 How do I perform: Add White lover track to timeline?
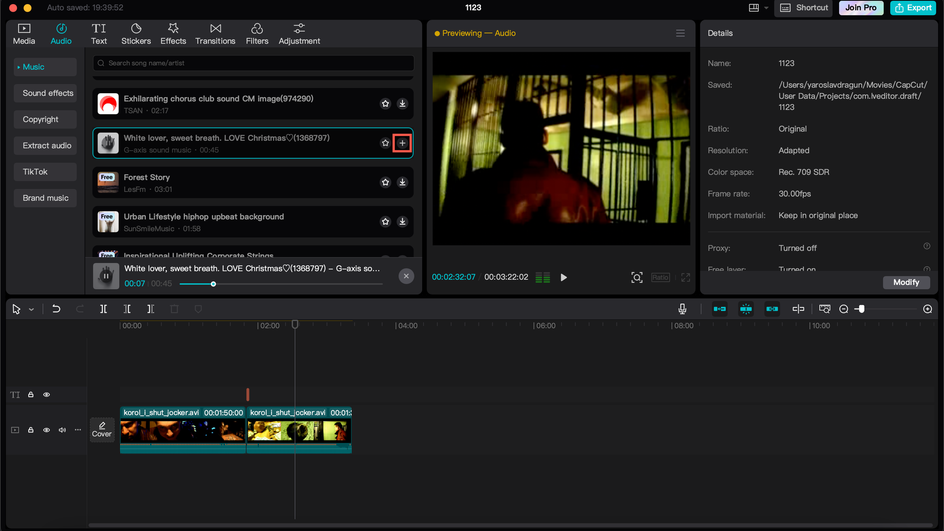402,143
